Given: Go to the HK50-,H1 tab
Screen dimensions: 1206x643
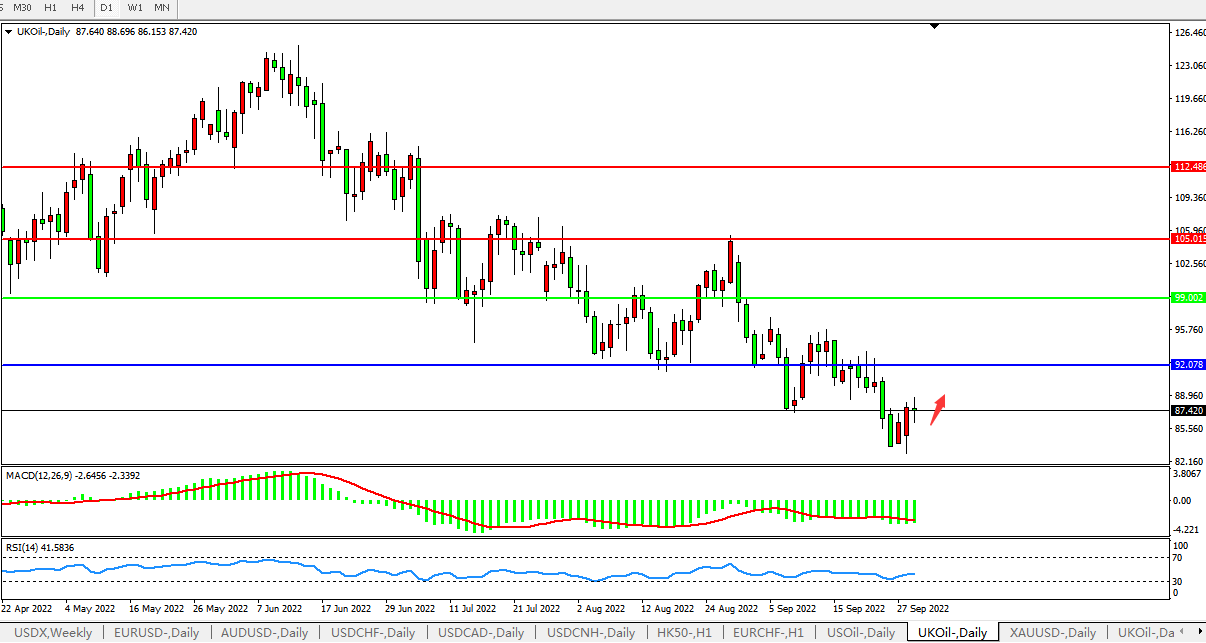Looking at the screenshot, I should pos(683,632).
